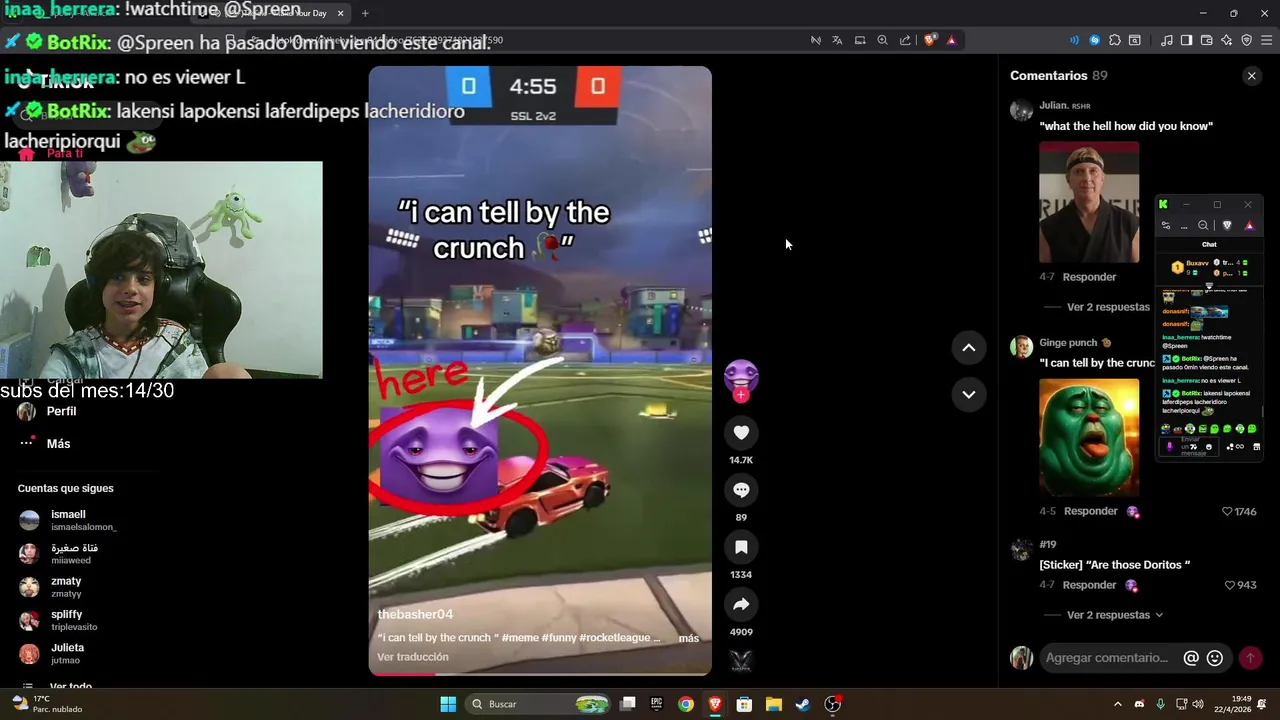Open Kick chat message field 'Enviar un mensaje'
Screen dimensions: 1280x720
pos(1190,446)
